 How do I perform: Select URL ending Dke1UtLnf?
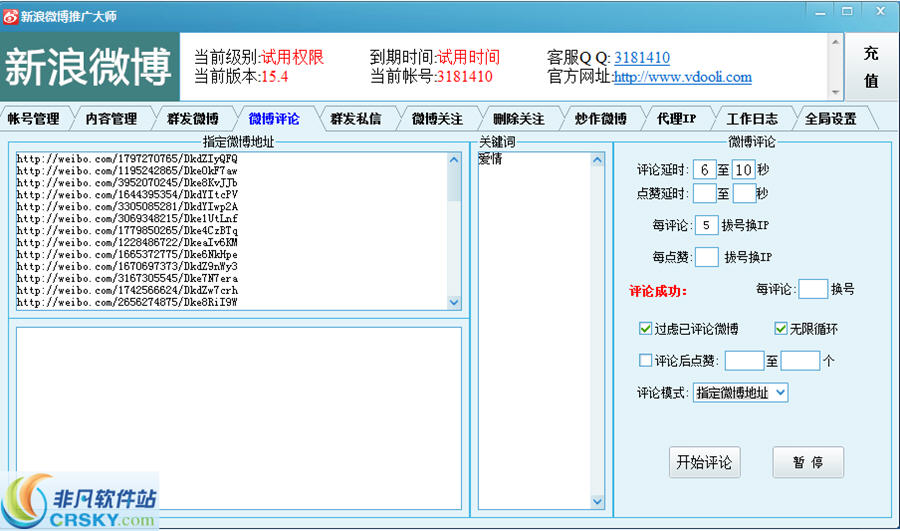127,218
